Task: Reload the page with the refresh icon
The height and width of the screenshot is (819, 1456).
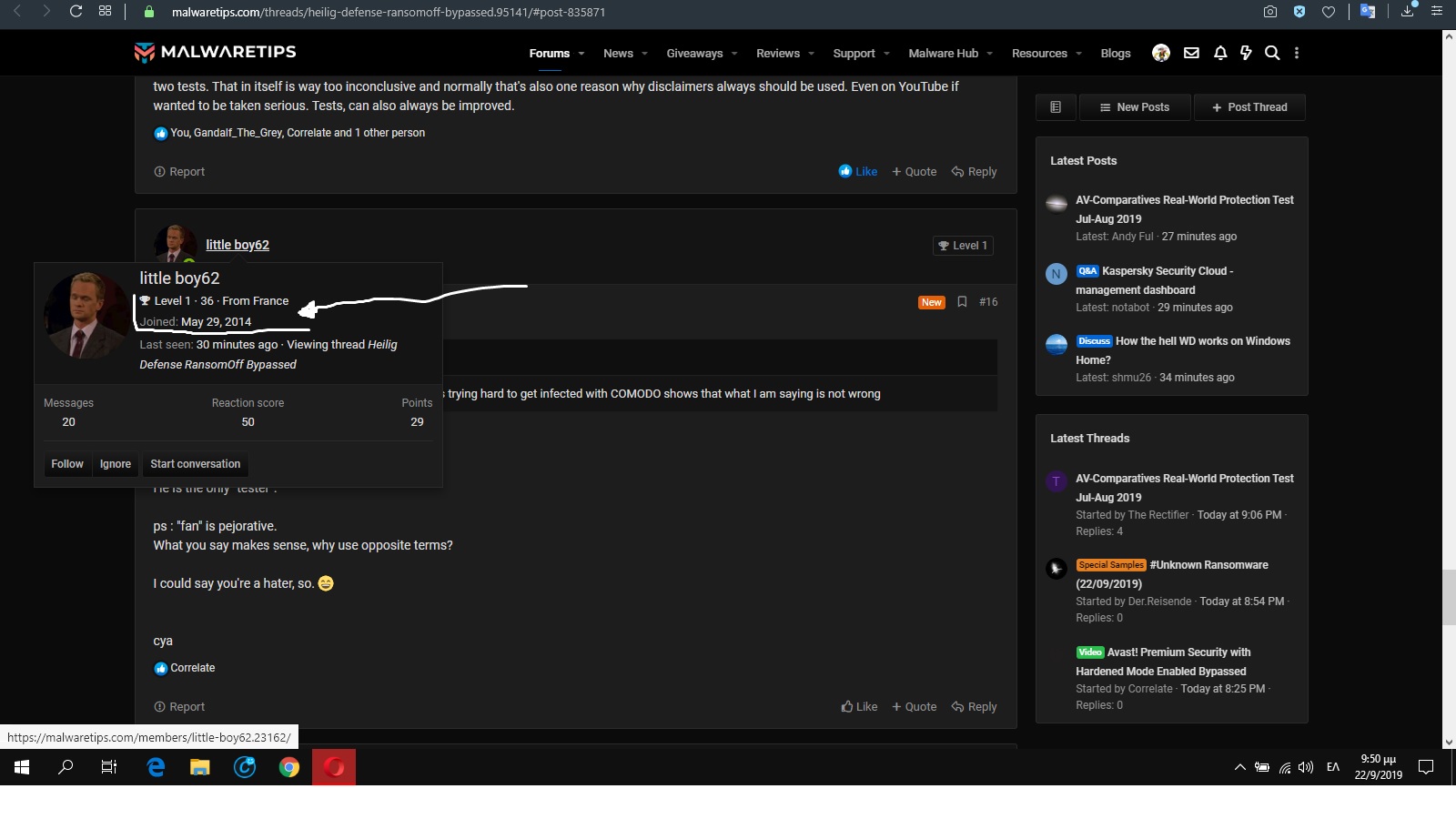Action: (x=76, y=11)
